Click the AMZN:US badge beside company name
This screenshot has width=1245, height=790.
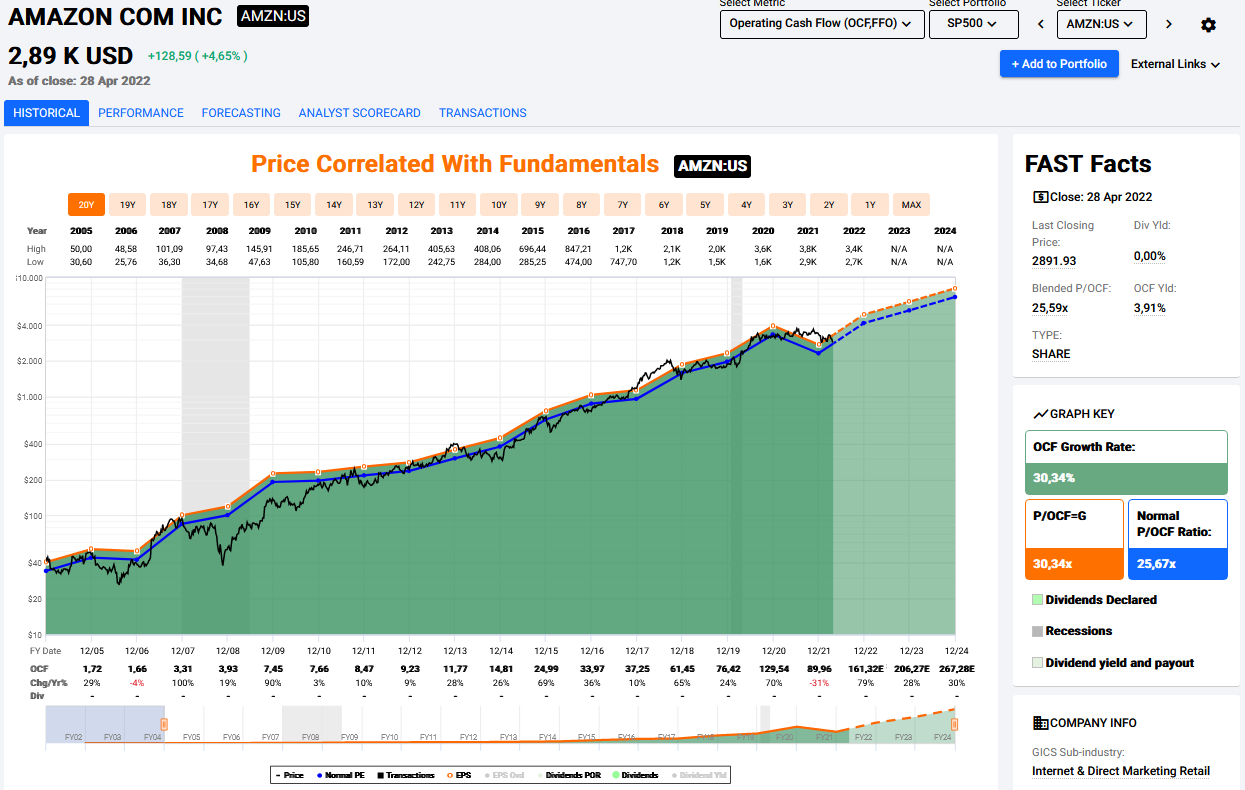click(x=272, y=15)
